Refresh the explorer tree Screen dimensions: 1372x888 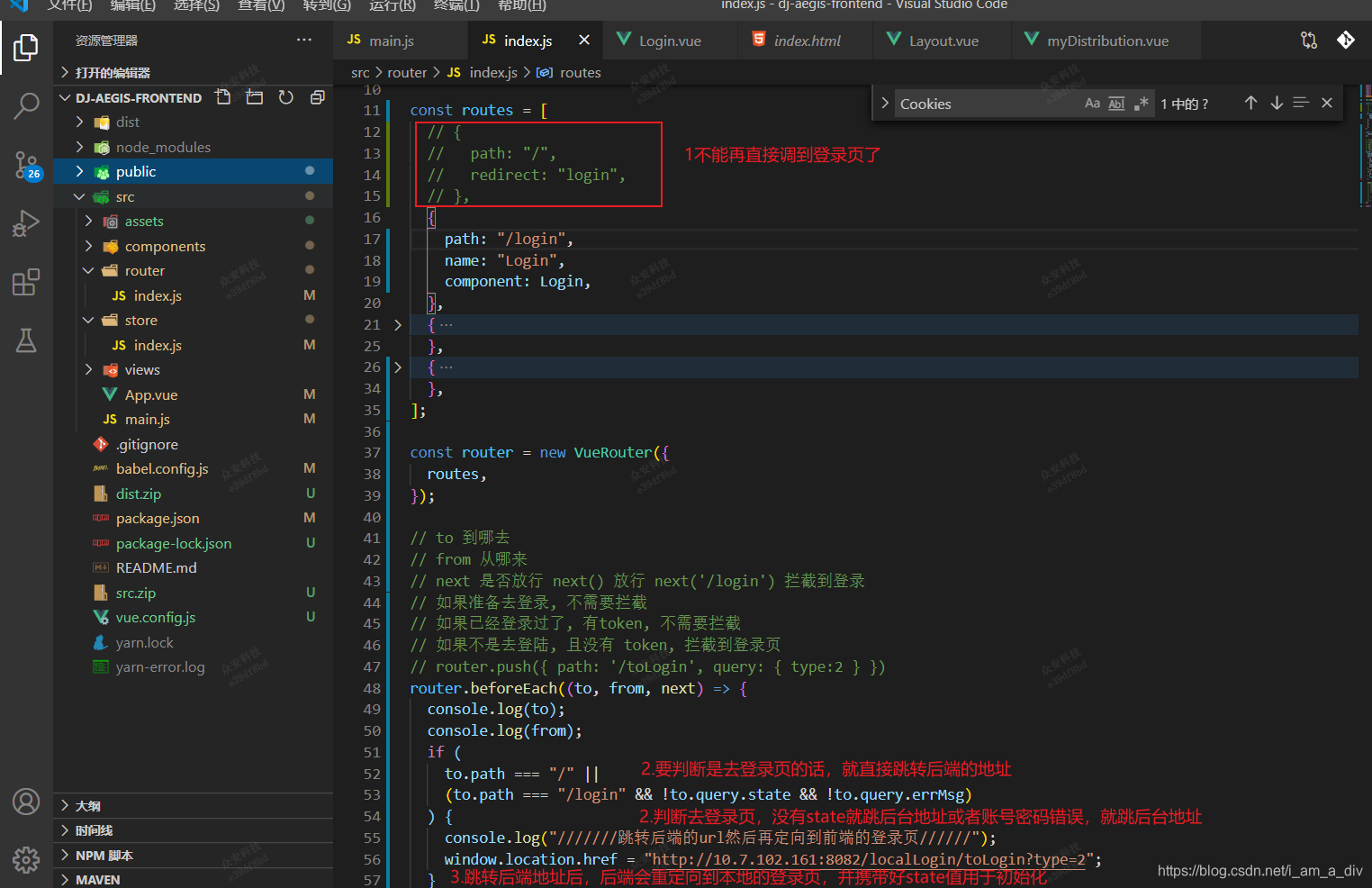[x=286, y=97]
